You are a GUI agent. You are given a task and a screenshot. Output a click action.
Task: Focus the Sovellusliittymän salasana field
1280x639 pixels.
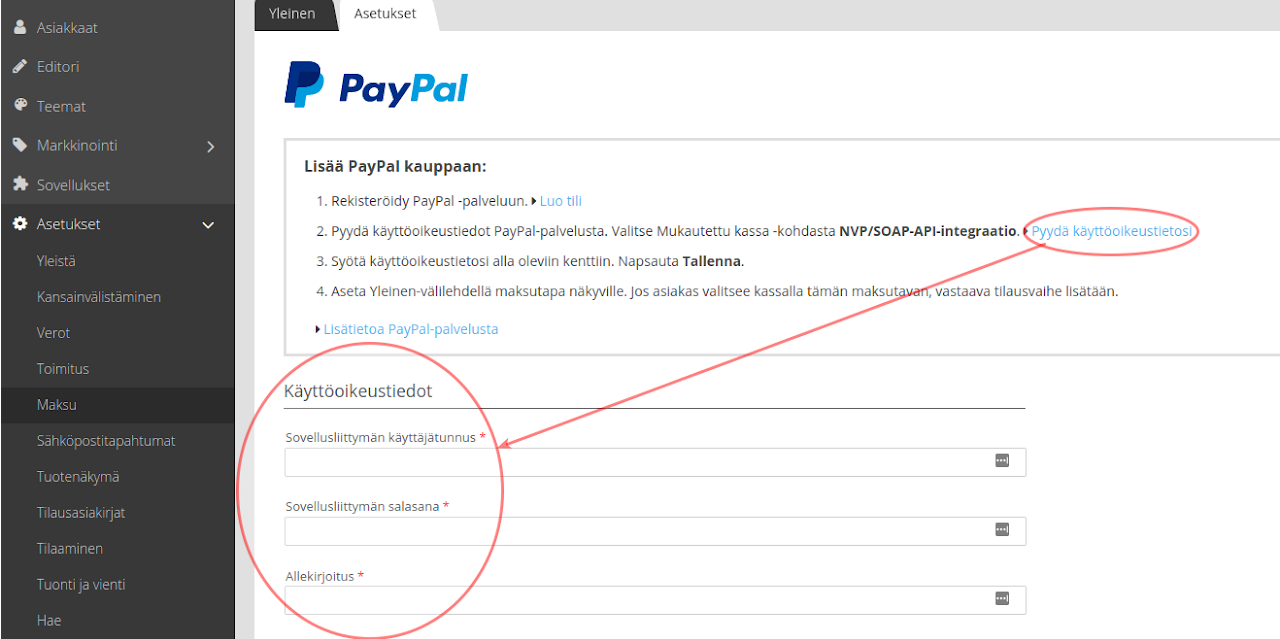[655, 531]
